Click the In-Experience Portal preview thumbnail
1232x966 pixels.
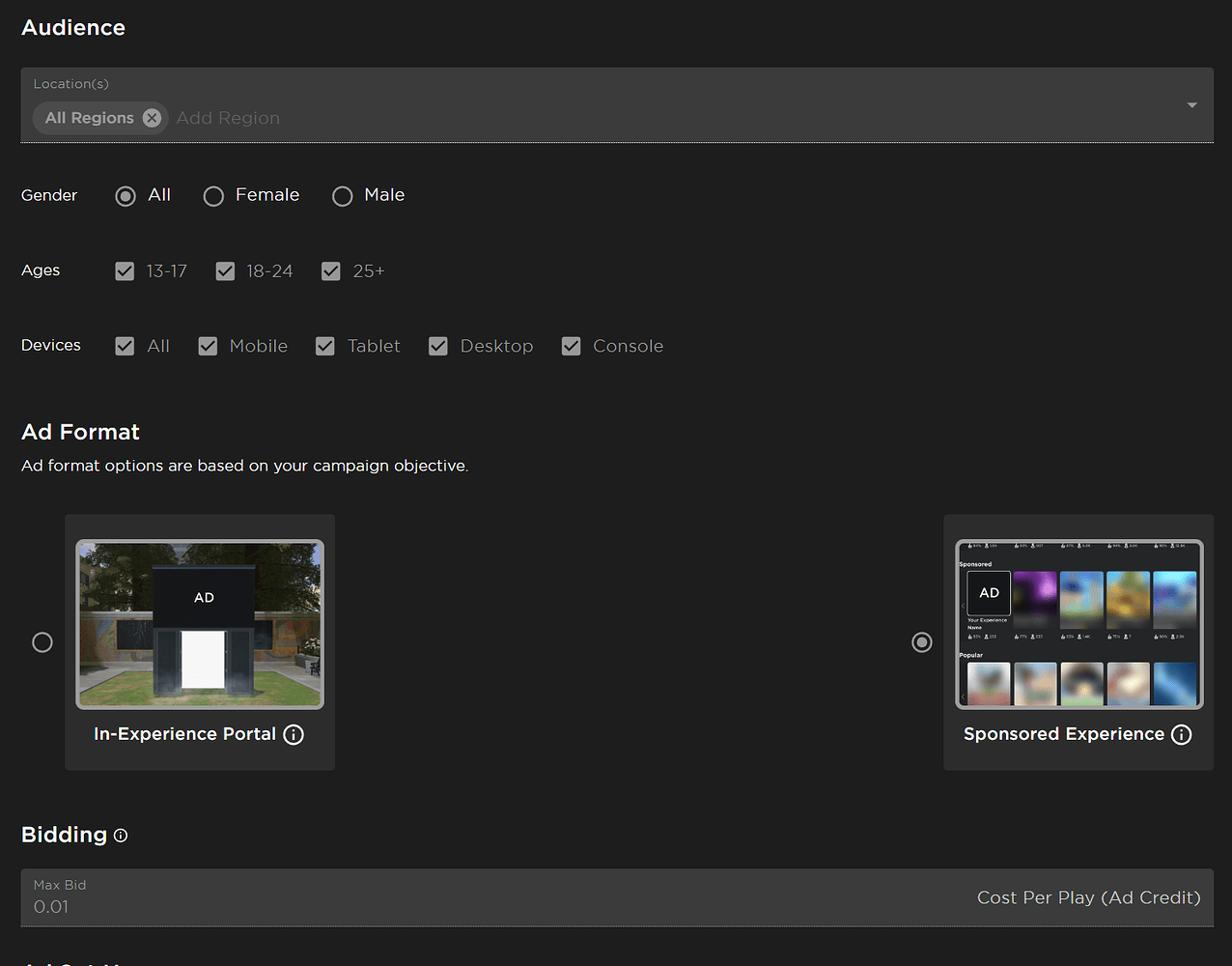pyautogui.click(x=200, y=624)
